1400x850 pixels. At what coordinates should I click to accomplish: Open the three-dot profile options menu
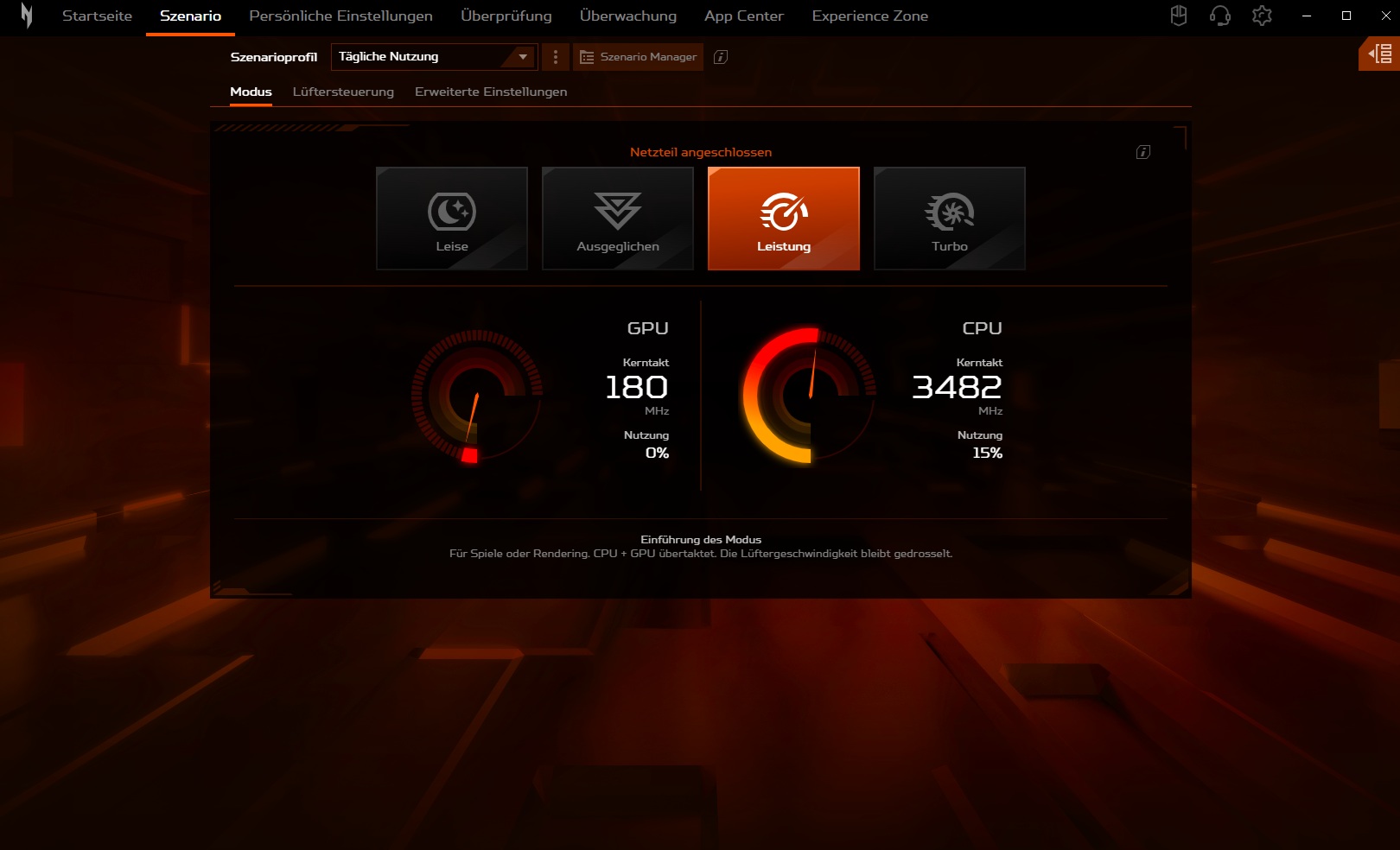coord(555,57)
